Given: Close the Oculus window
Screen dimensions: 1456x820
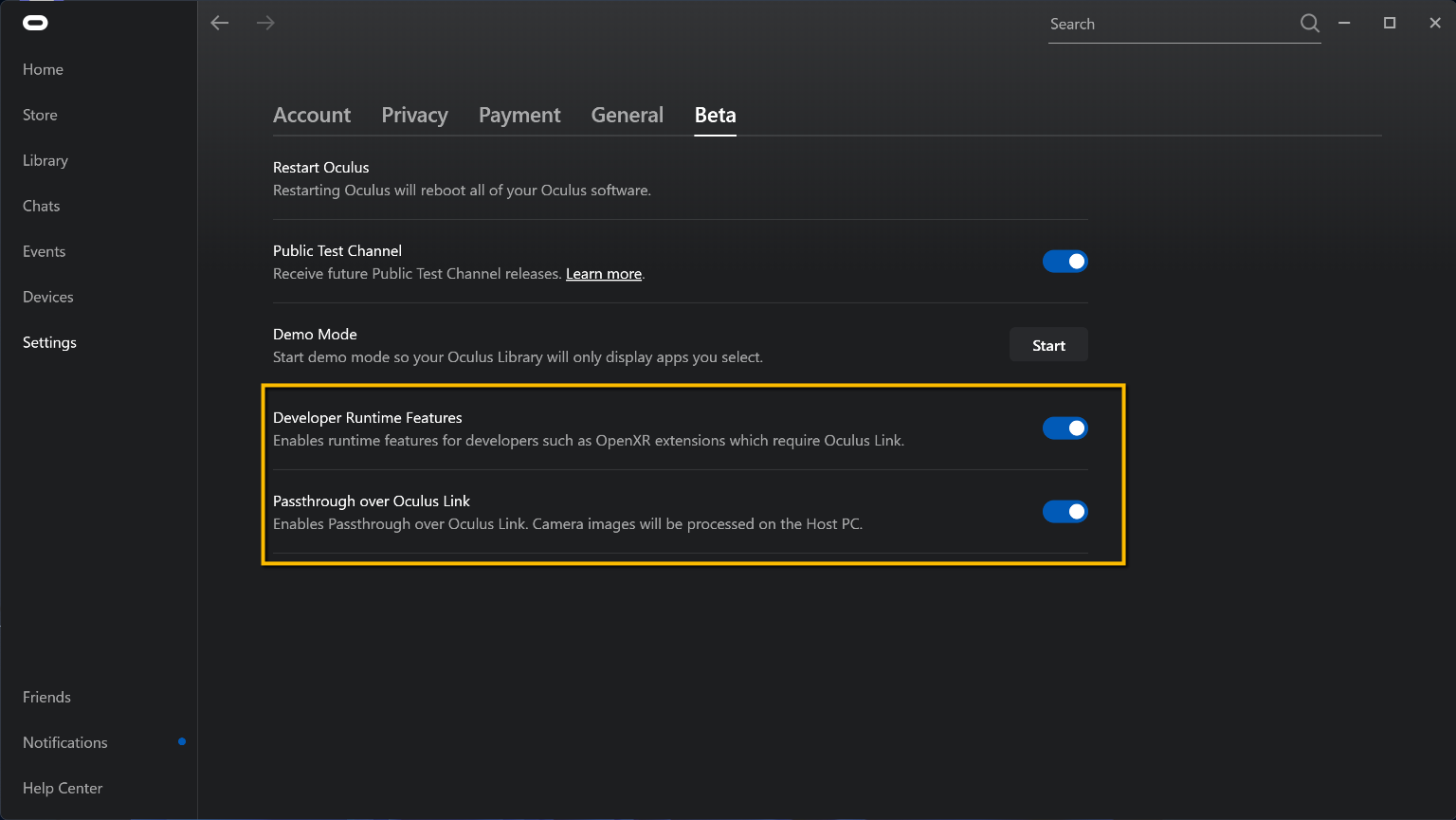Looking at the screenshot, I should click(x=1435, y=23).
